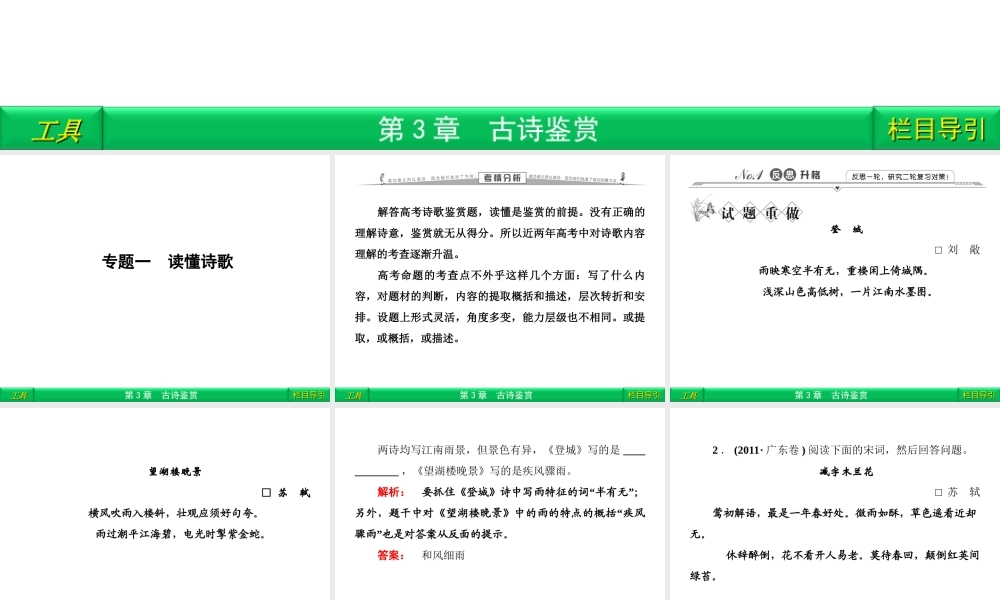Screen dimensions: 1000x600
Task: Click □ 苏轼 under 减字木兰花
Action: 957,492
